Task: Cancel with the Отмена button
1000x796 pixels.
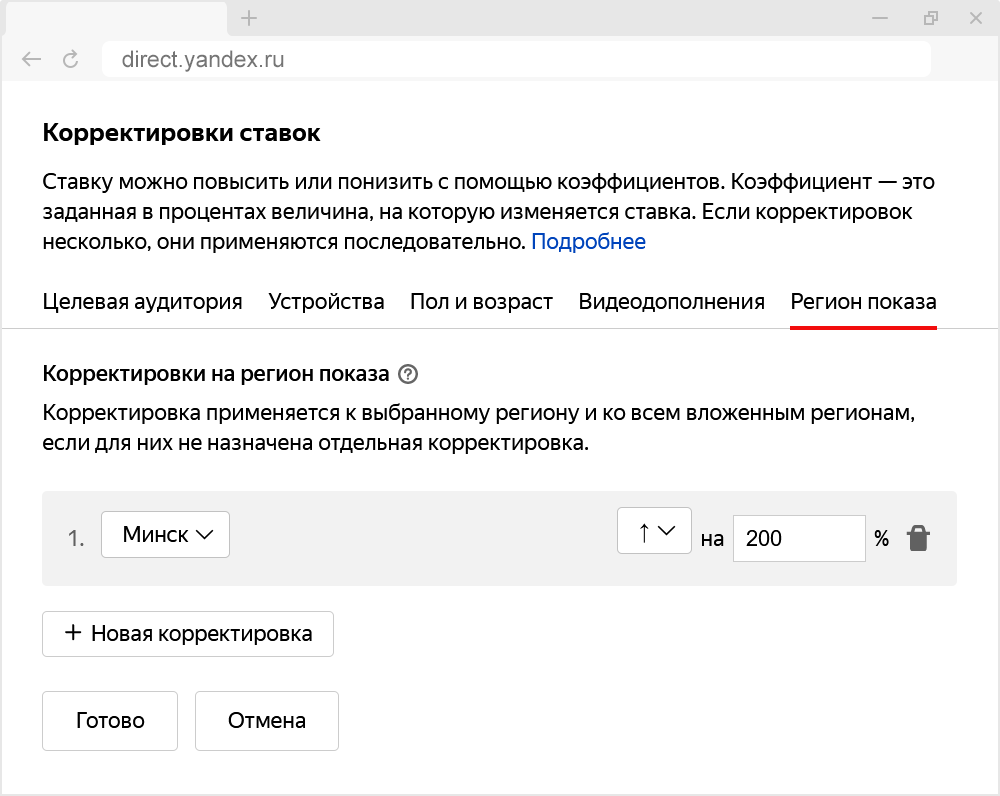Action: 267,721
